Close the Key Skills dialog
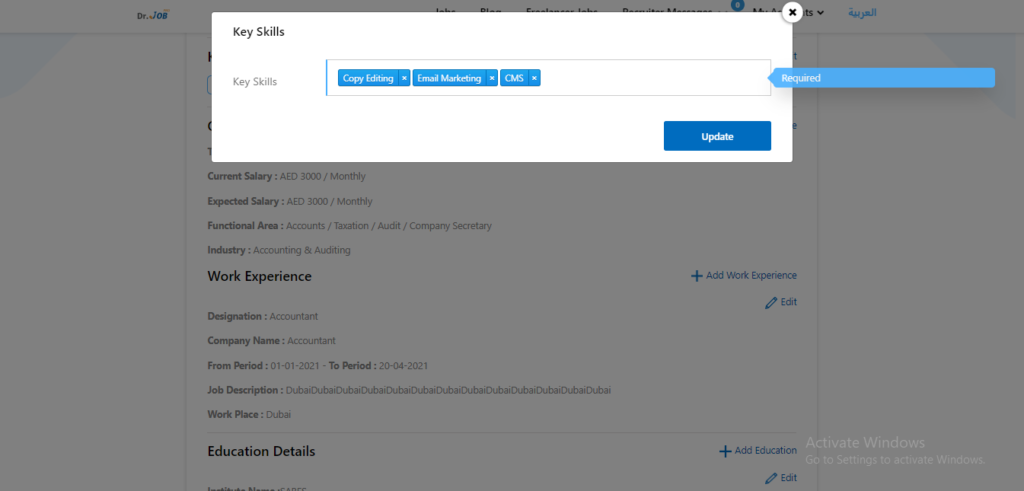The image size is (1024, 491). pos(792,12)
